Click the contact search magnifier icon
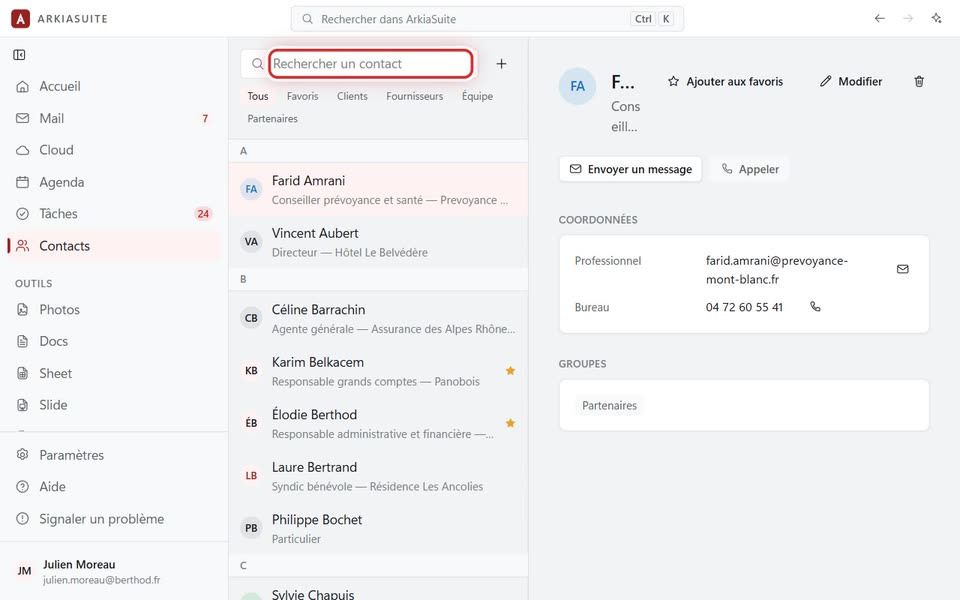This screenshot has width=960, height=600. coord(257,64)
